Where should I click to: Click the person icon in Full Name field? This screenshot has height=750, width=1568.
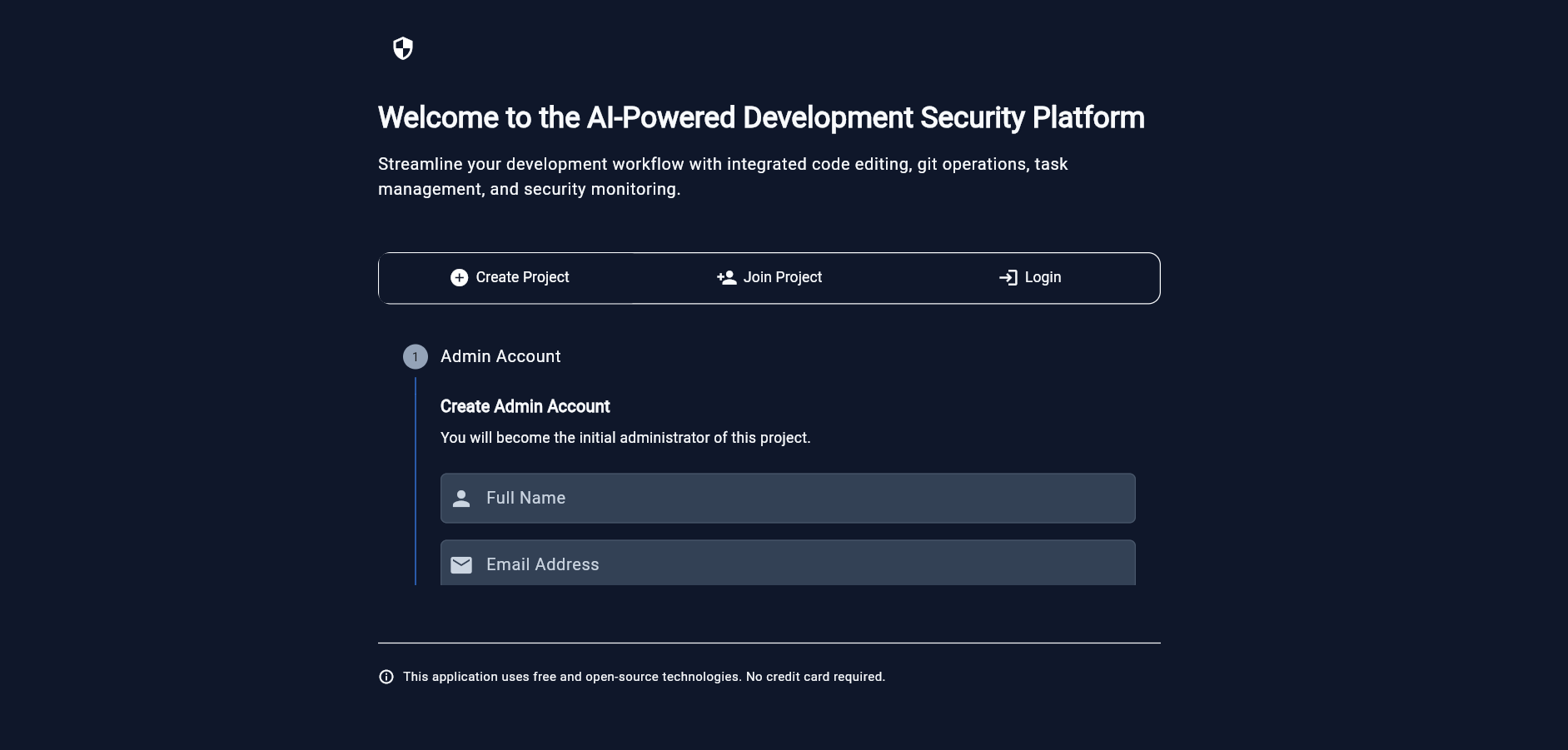click(x=461, y=499)
